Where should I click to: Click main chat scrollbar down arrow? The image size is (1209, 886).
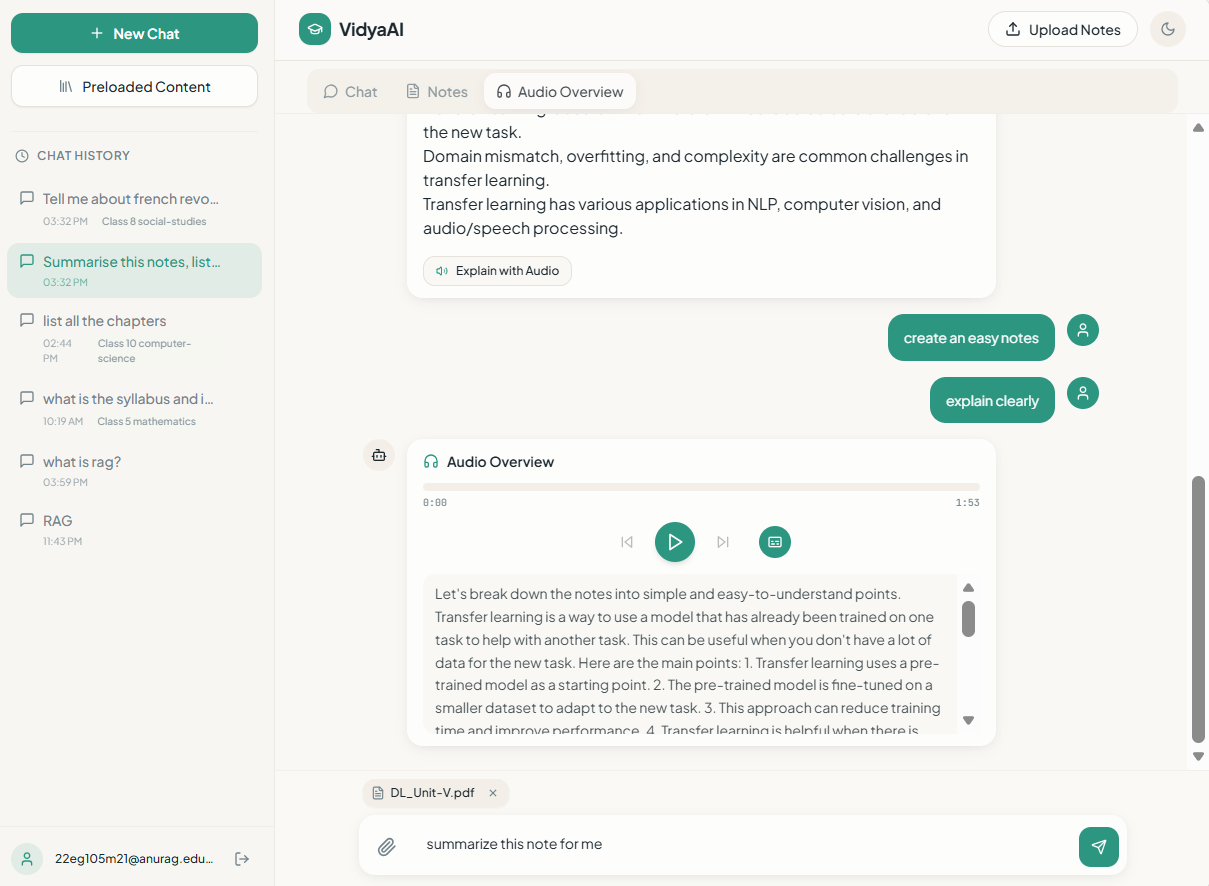[1198, 757]
